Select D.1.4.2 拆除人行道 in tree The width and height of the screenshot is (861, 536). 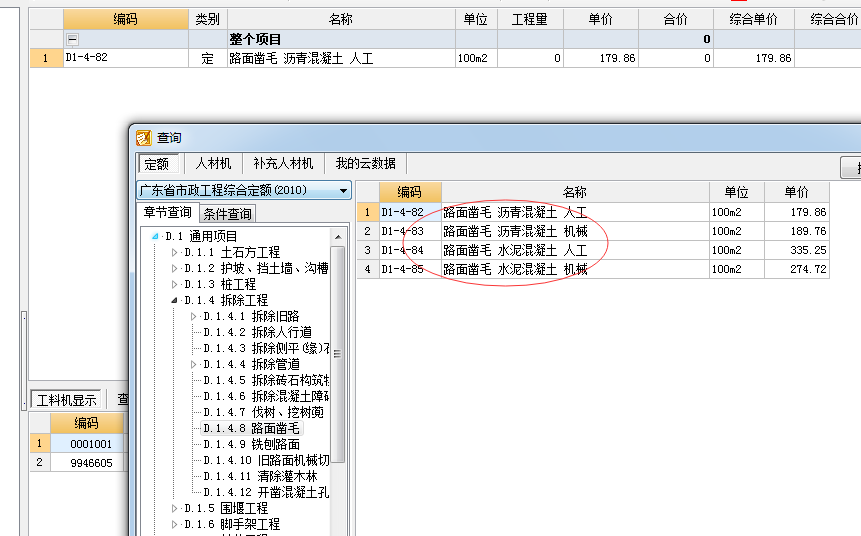coord(258,332)
